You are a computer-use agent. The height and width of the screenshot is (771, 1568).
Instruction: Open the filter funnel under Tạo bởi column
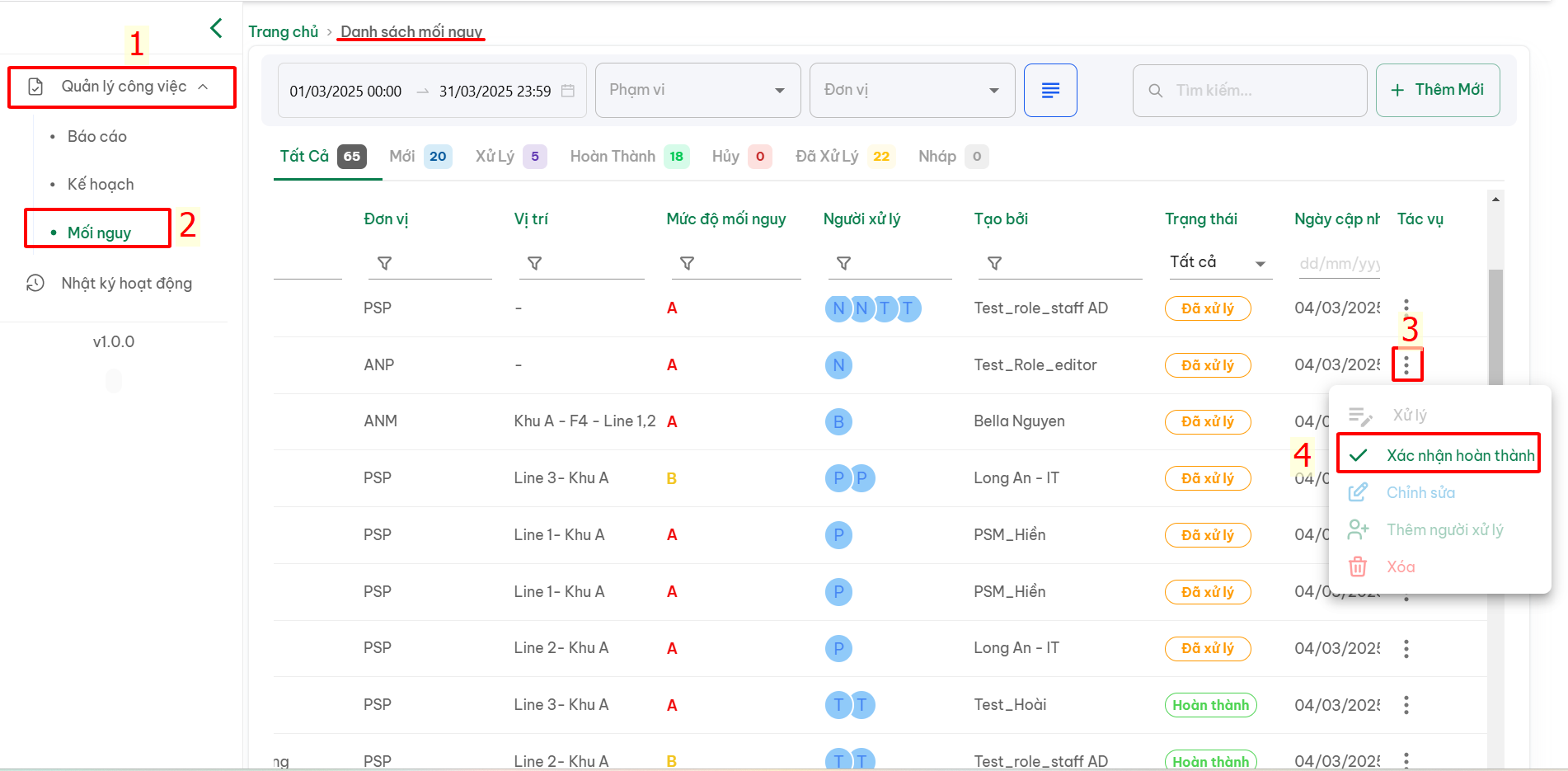click(x=994, y=263)
